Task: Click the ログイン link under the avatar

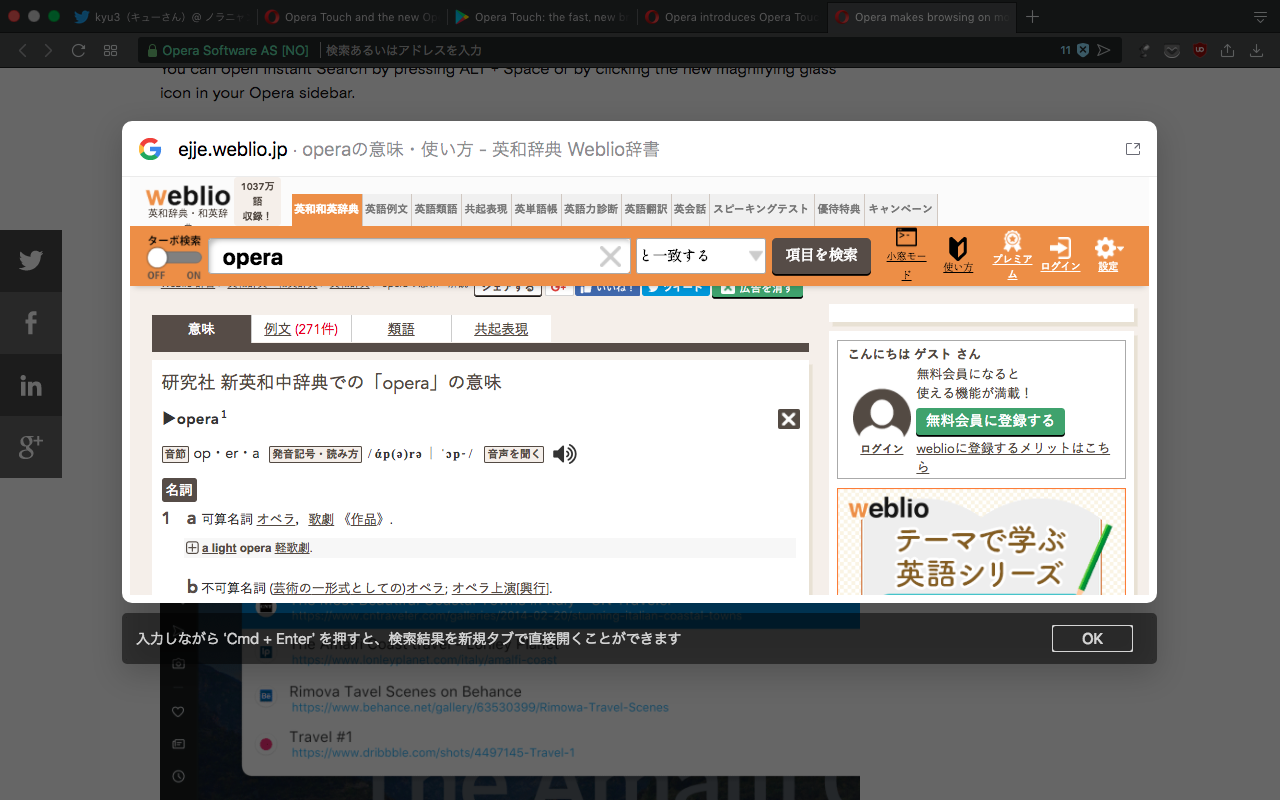Action: click(882, 449)
